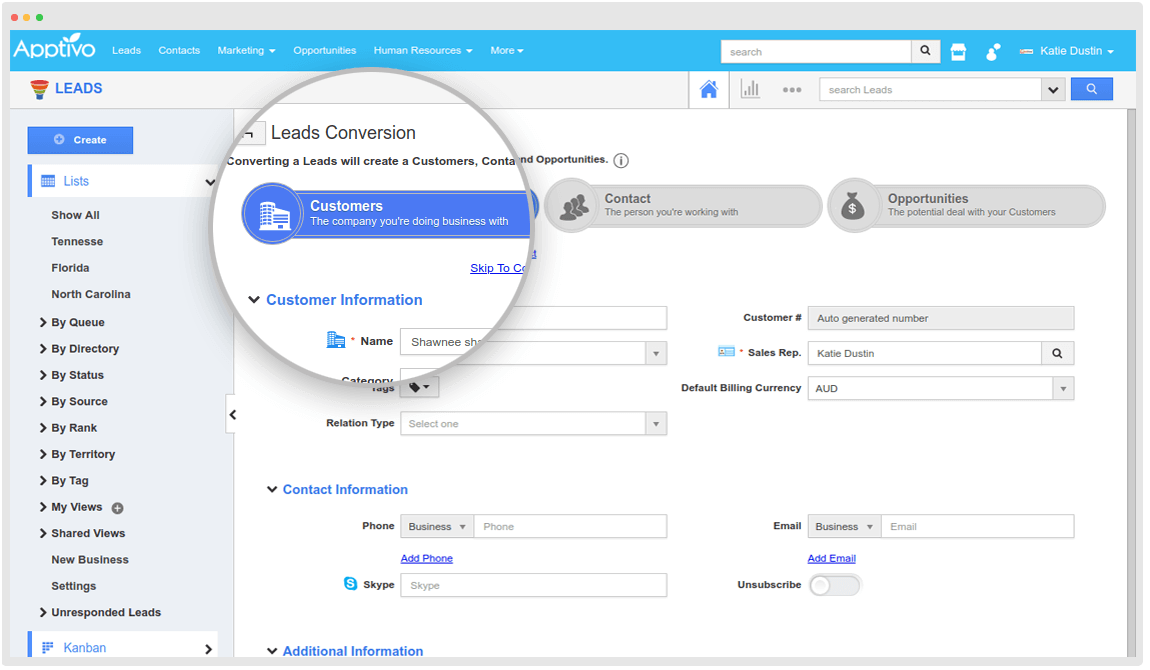Open the Relation Type dropdown
Screen dimensions: 1150x670
tap(656, 423)
